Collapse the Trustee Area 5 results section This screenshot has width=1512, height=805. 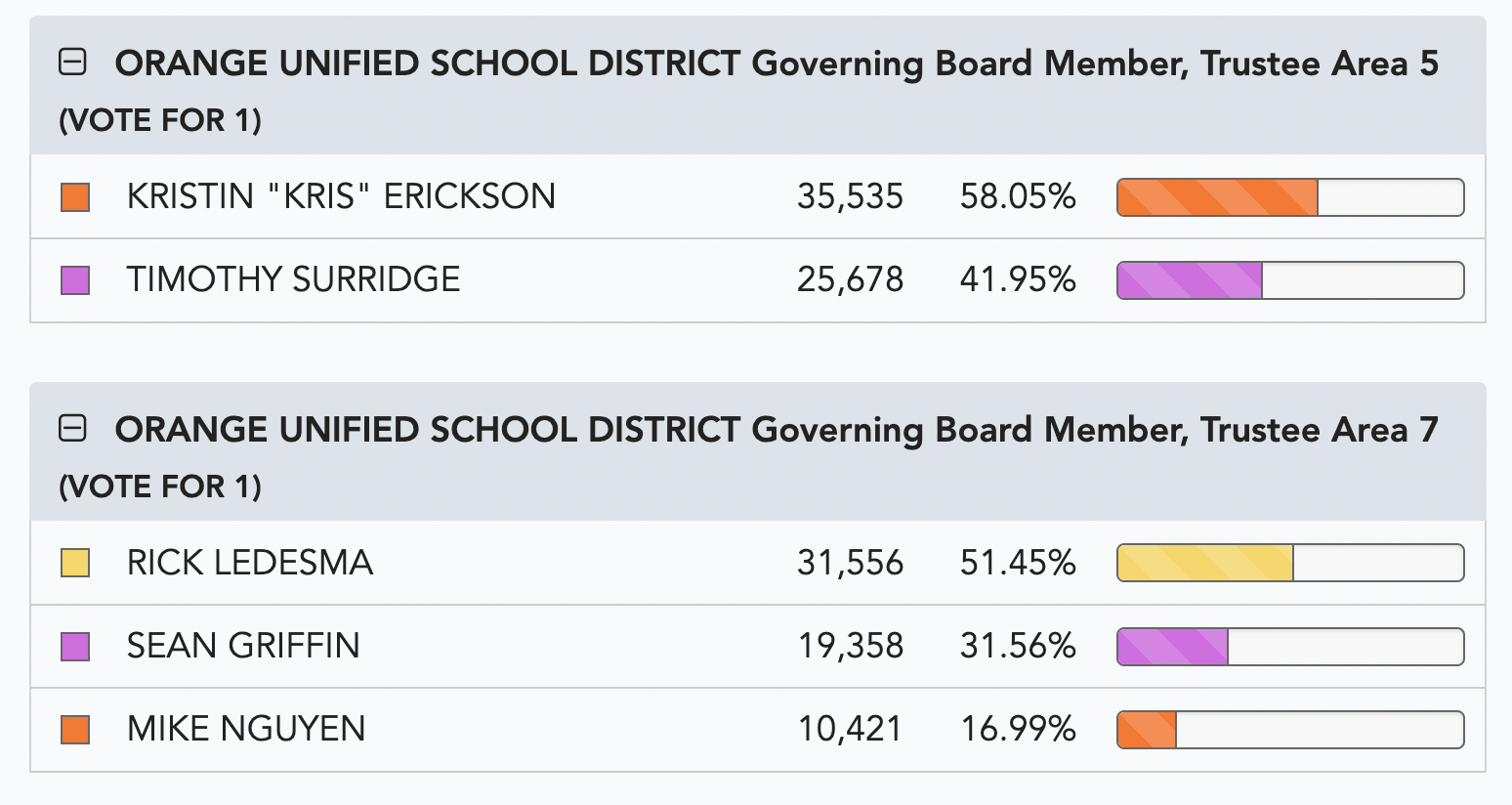pyautogui.click(x=73, y=63)
